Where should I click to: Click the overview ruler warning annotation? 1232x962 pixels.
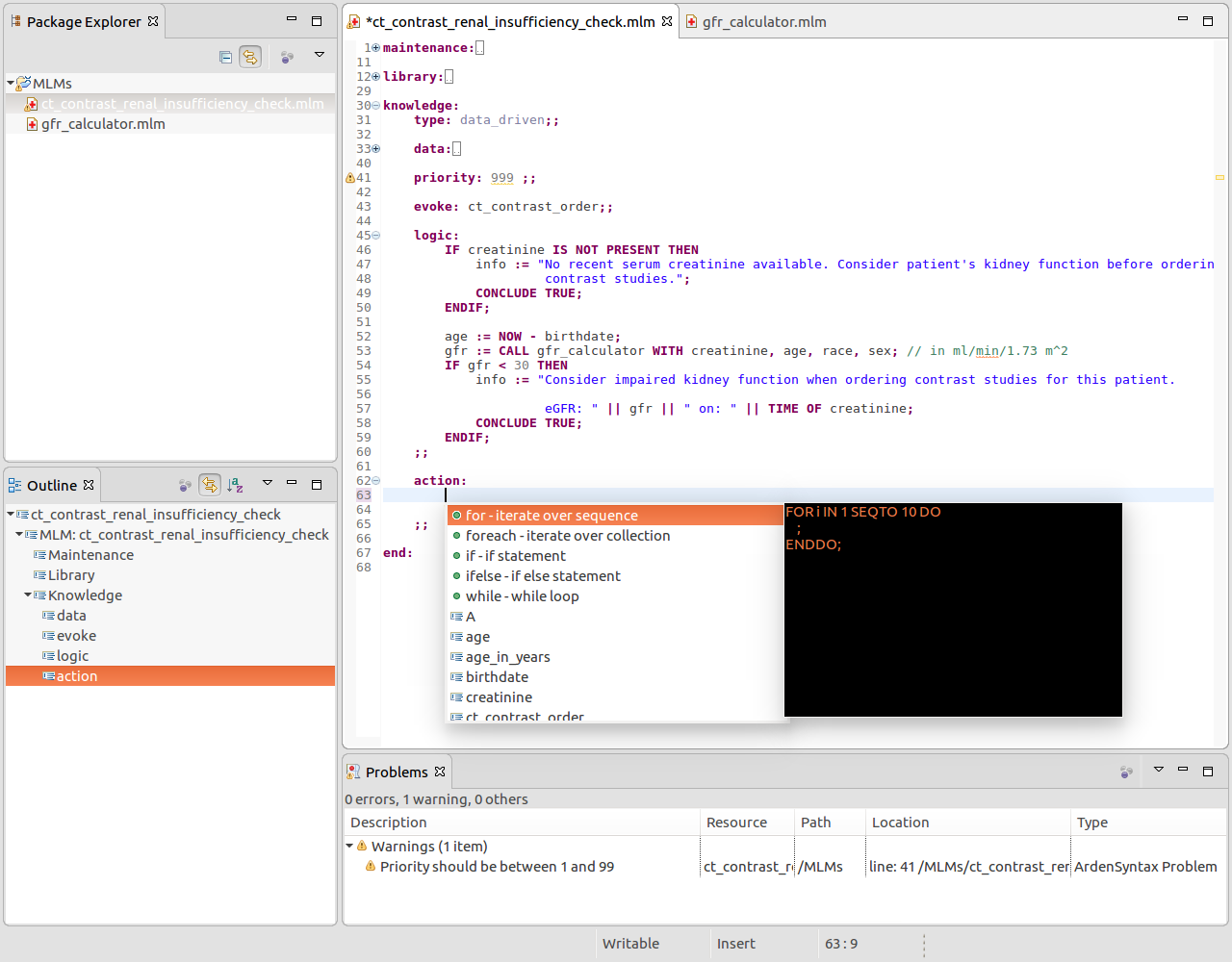click(1219, 177)
